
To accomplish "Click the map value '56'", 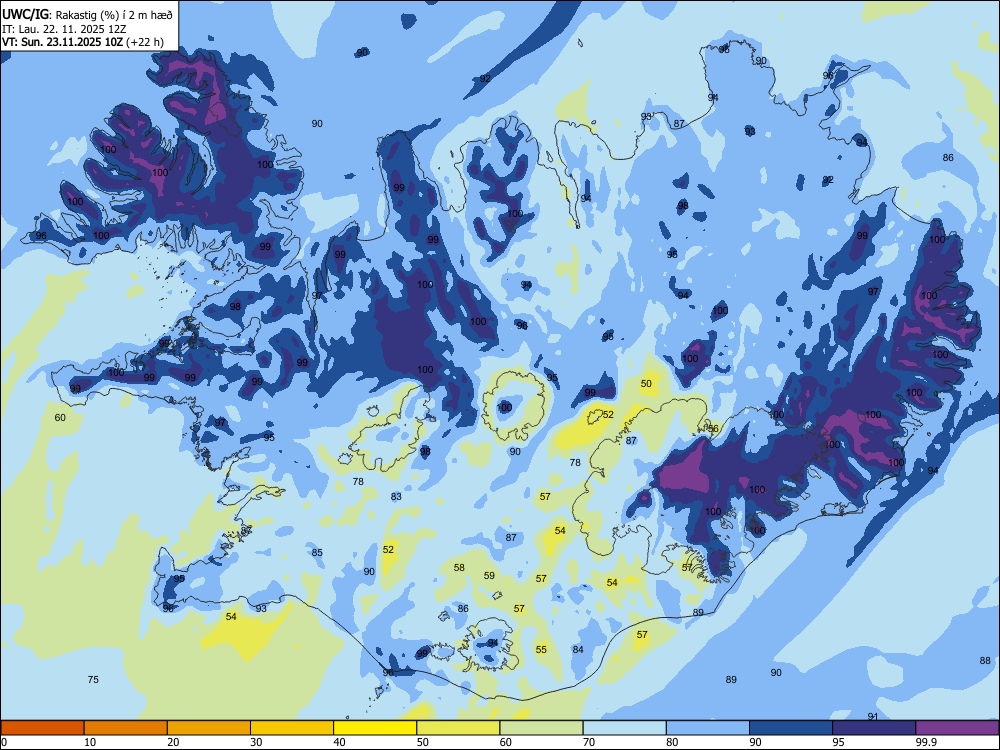I will (x=713, y=429).
